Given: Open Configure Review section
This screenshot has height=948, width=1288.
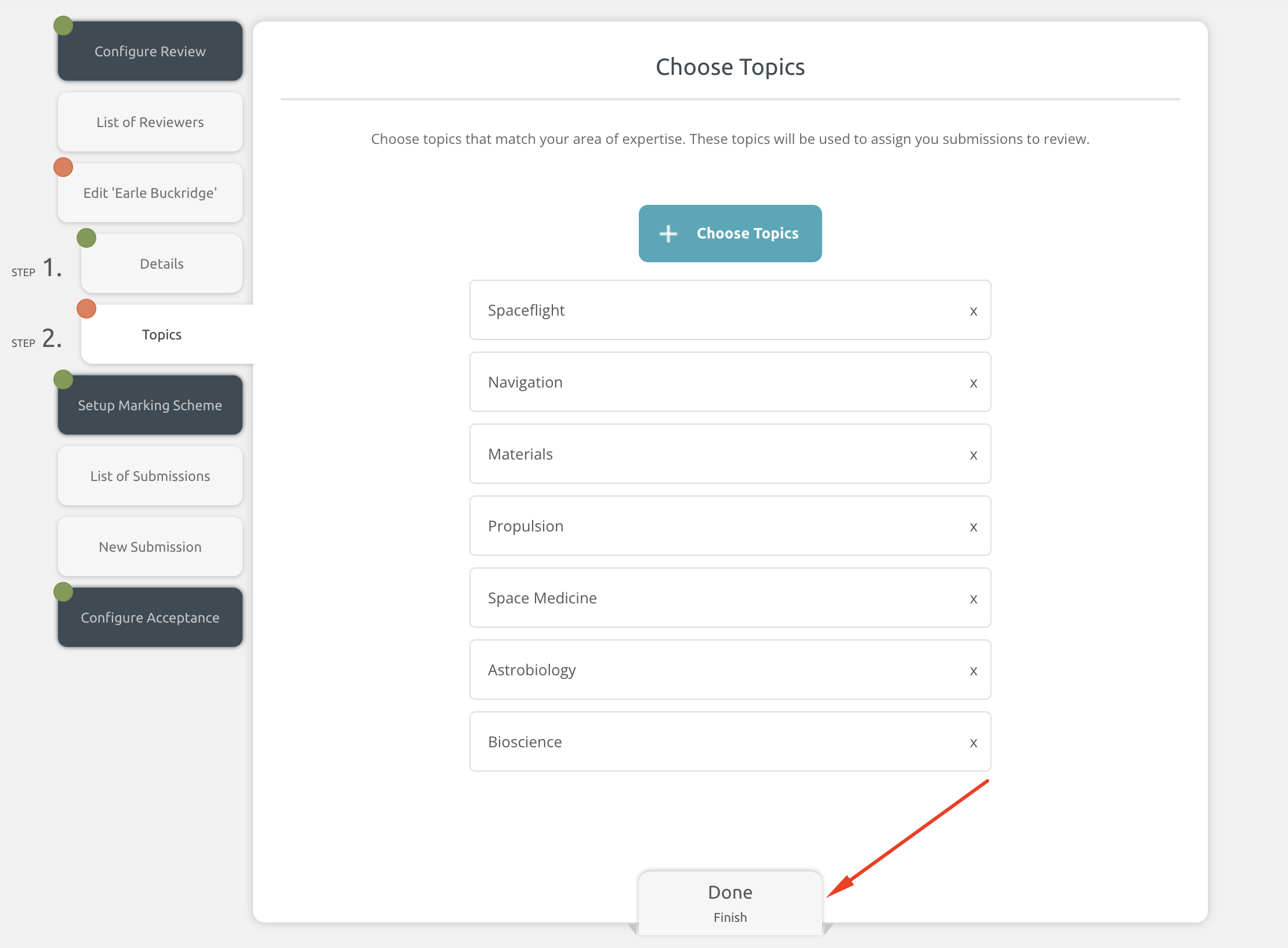Looking at the screenshot, I should pos(150,51).
